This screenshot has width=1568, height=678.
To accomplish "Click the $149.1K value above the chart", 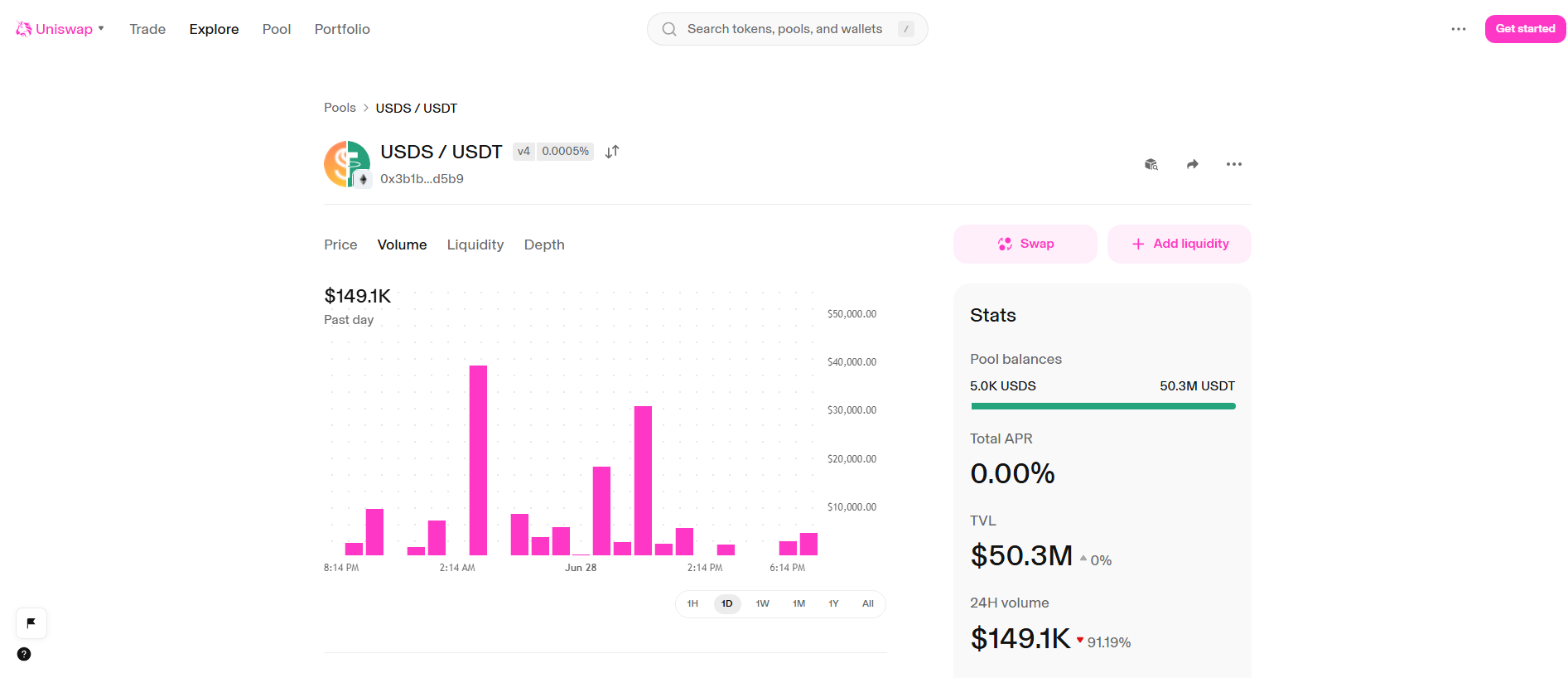I will 357,296.
